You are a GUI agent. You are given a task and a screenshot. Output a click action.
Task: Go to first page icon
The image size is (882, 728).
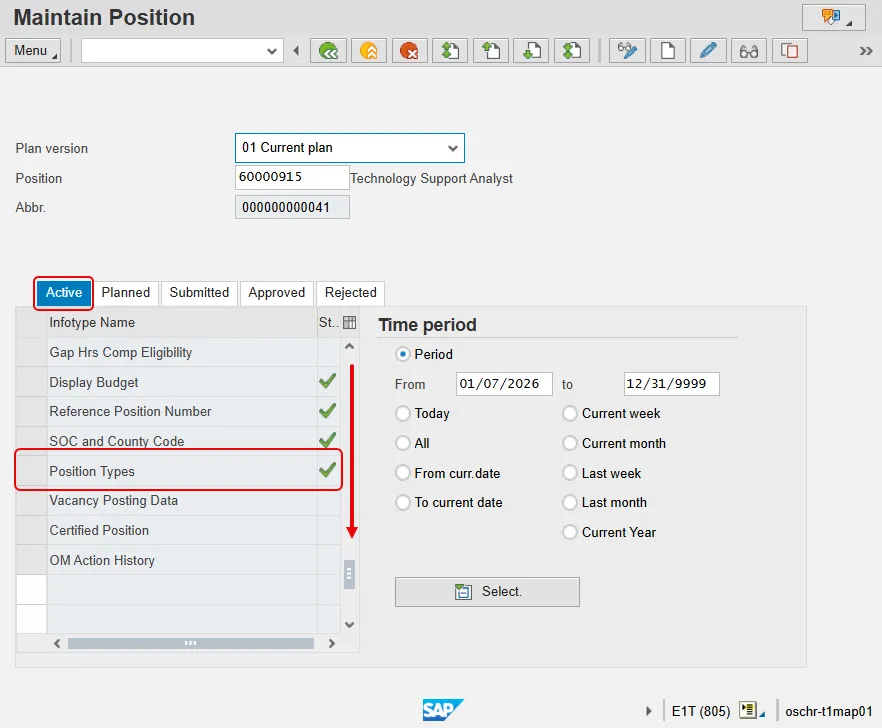[449, 51]
